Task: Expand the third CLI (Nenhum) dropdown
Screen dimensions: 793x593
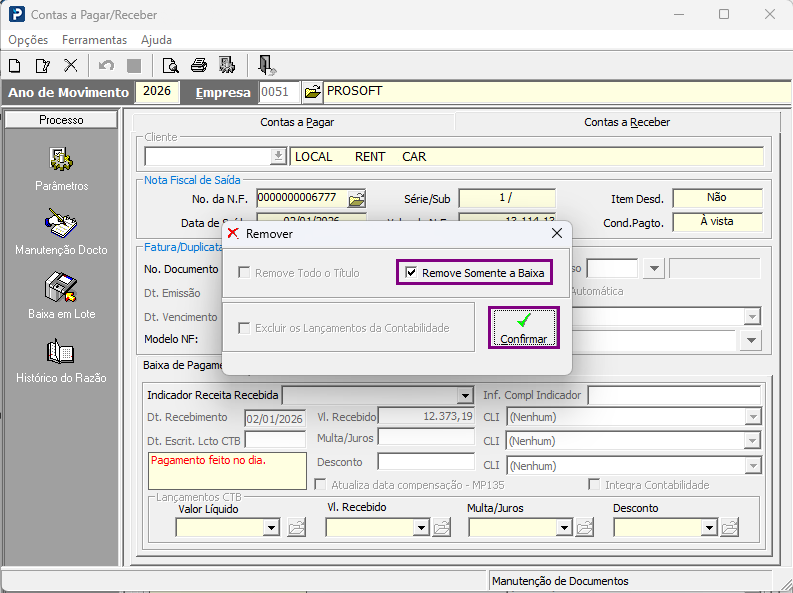Action: tap(753, 465)
